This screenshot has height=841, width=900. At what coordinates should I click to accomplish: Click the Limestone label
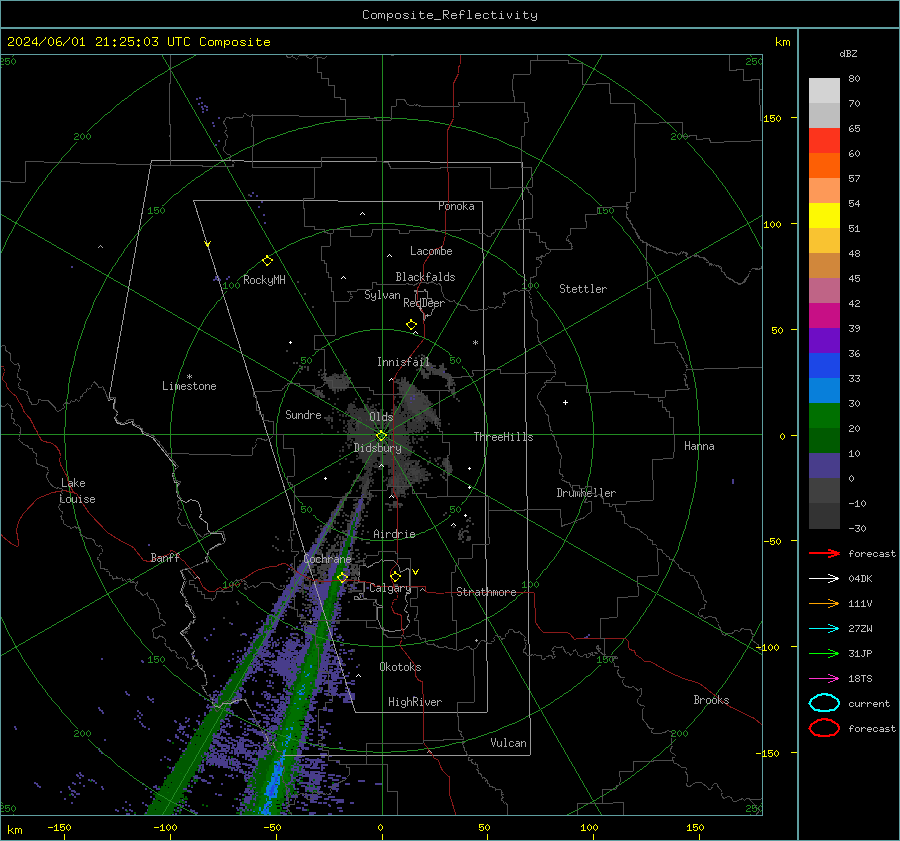[x=189, y=386]
